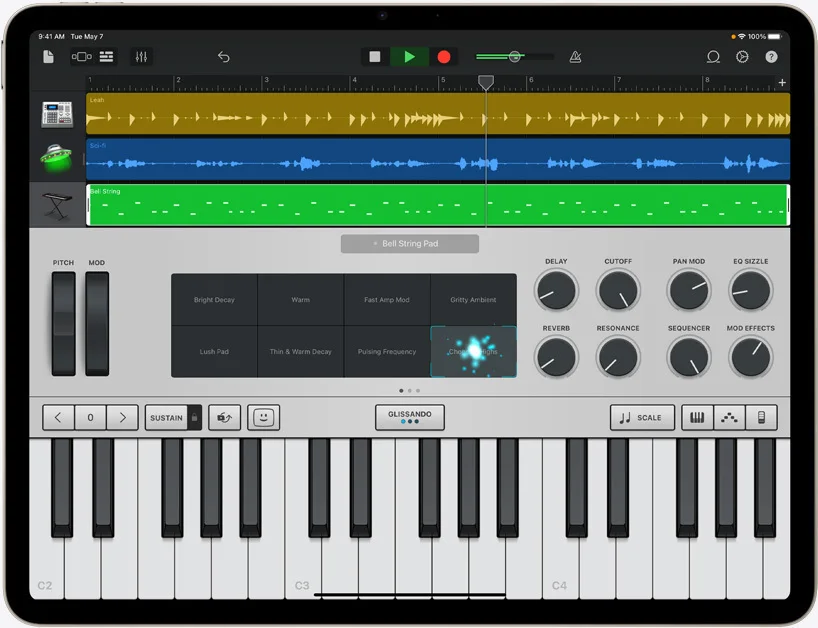Adjust the master volume slider
The image size is (818, 628).
pyautogui.click(x=514, y=57)
